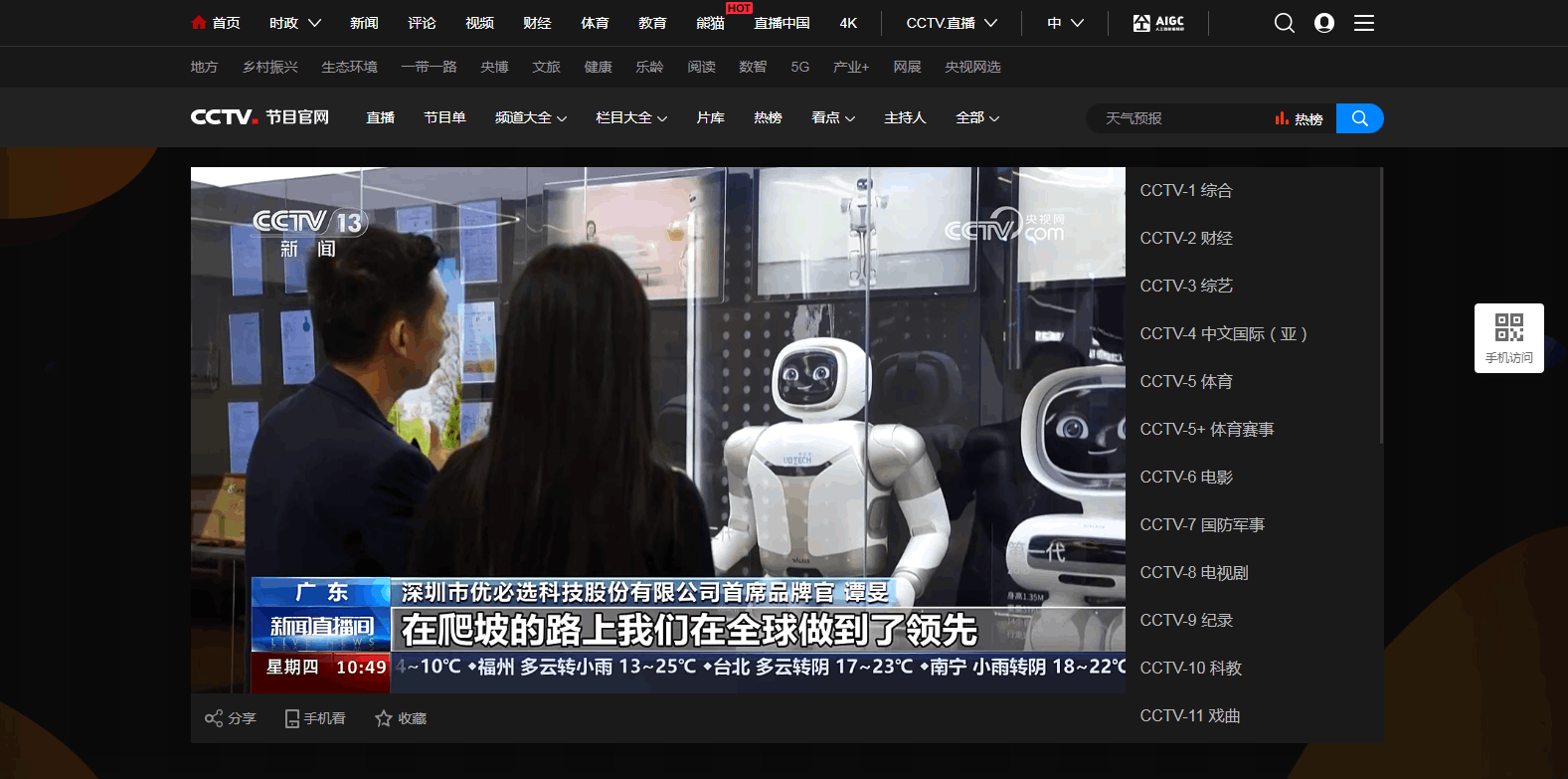Open the 热榜 chart icon in search box
Screen dimensions: 1568x779
pyautogui.click(x=1282, y=118)
